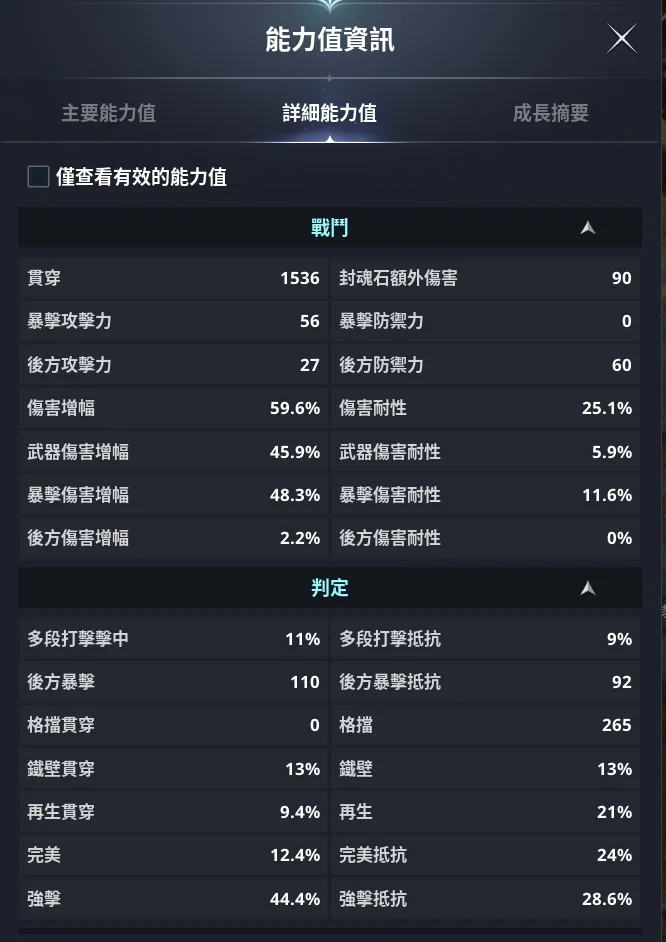The width and height of the screenshot is (666, 942).
Task: Click the 後方暴擊抵抗 stat entry
Action: [x=485, y=682]
